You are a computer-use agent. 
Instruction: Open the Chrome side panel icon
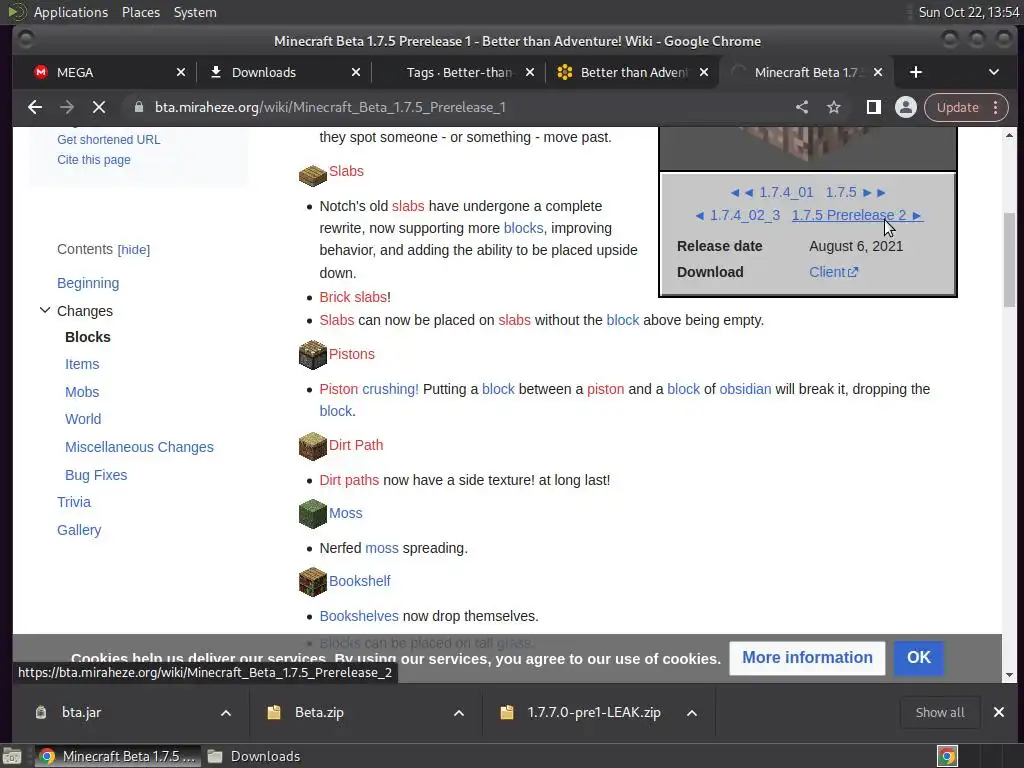(873, 107)
